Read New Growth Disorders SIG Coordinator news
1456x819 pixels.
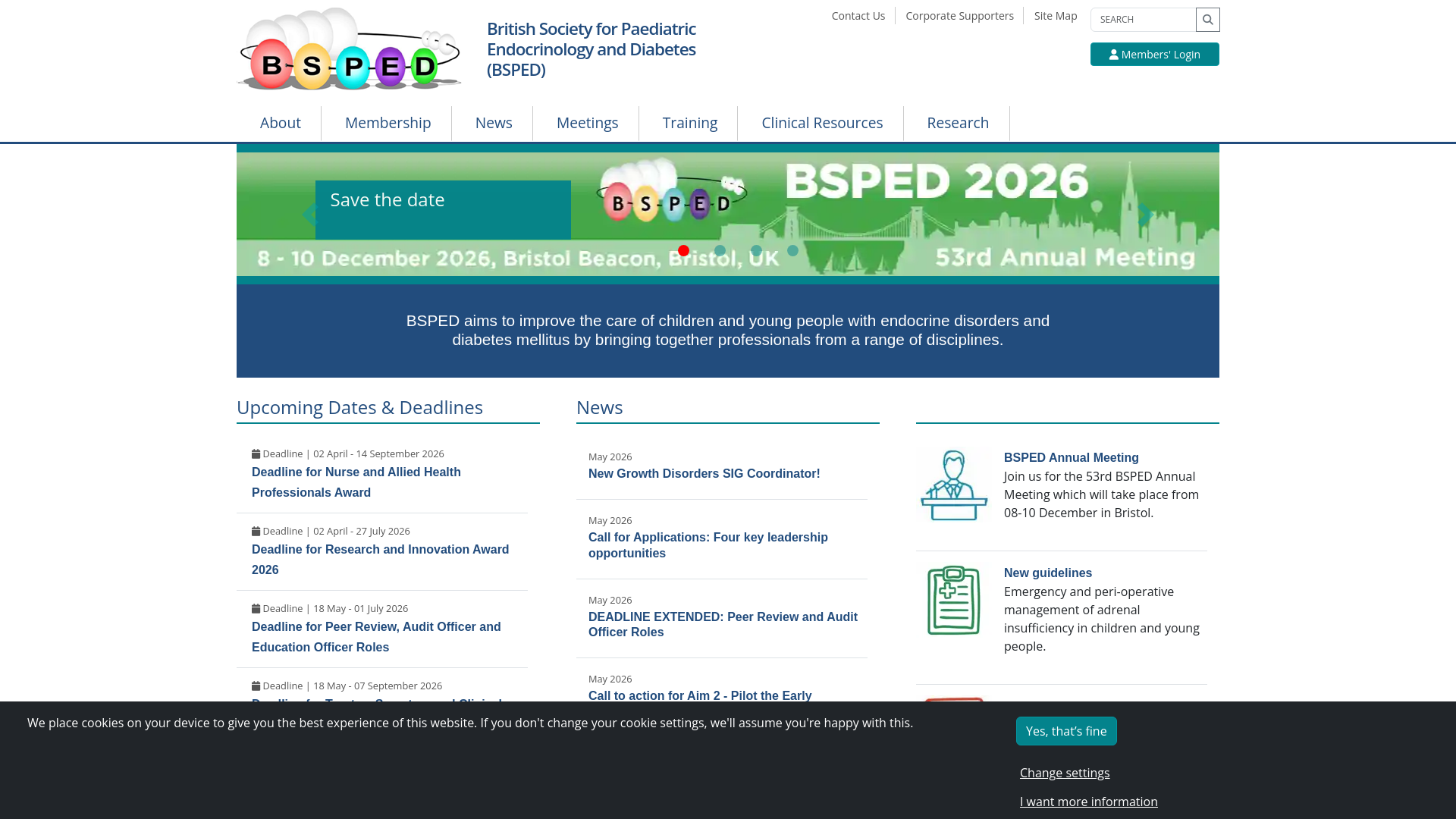click(704, 474)
